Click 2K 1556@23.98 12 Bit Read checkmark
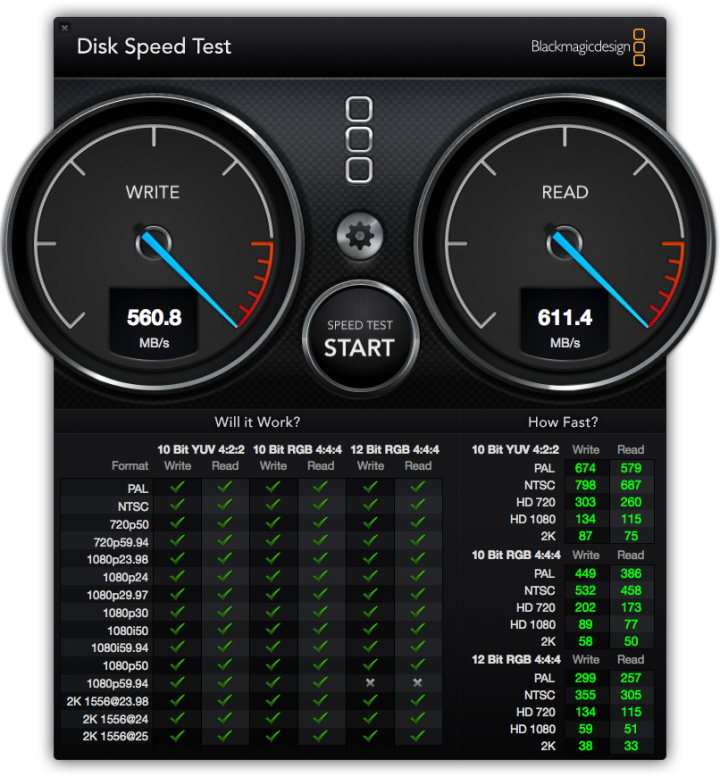 click(418, 701)
